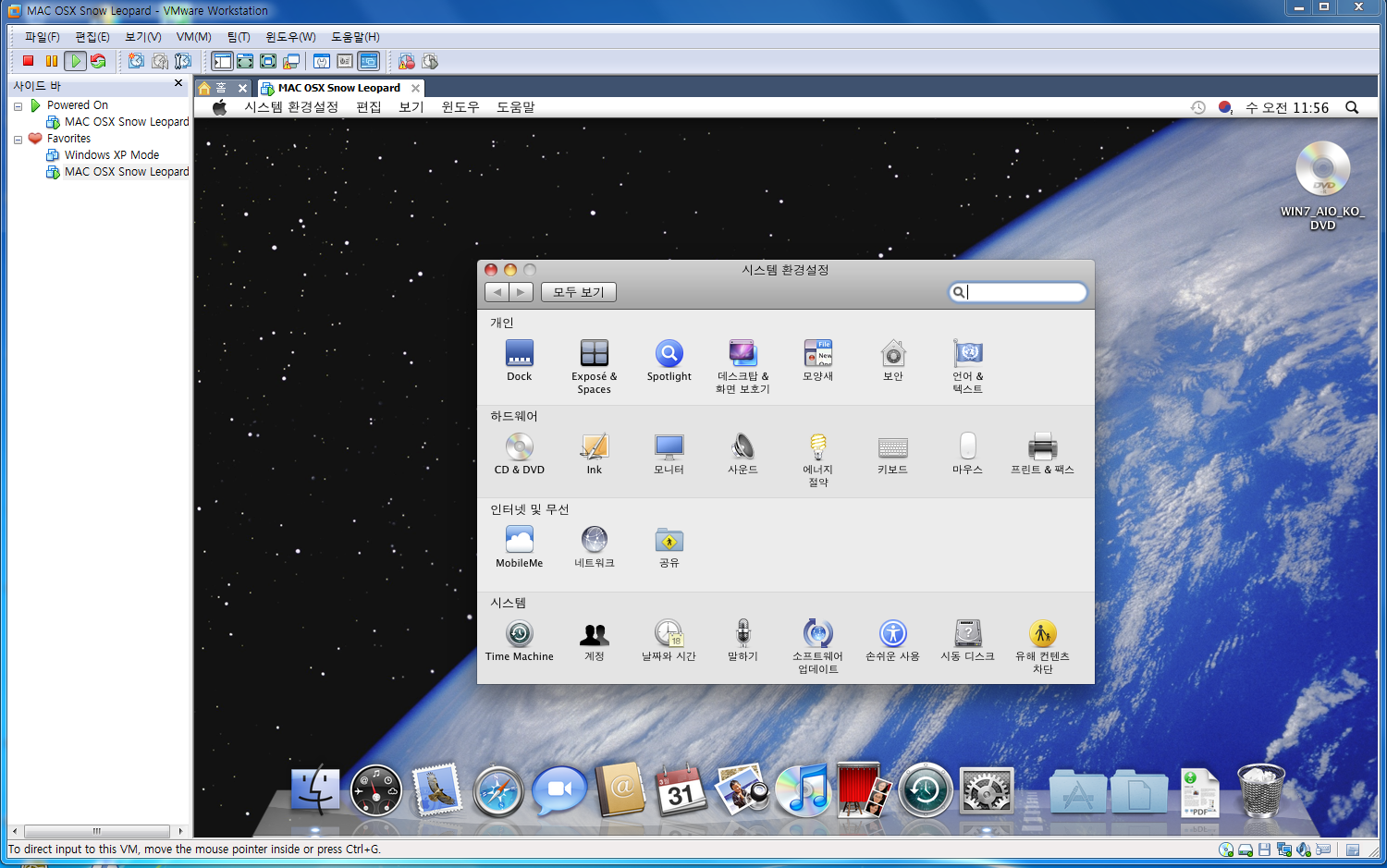Collapse the Favorites tree node
This screenshot has width=1387, height=868.
(x=18, y=140)
